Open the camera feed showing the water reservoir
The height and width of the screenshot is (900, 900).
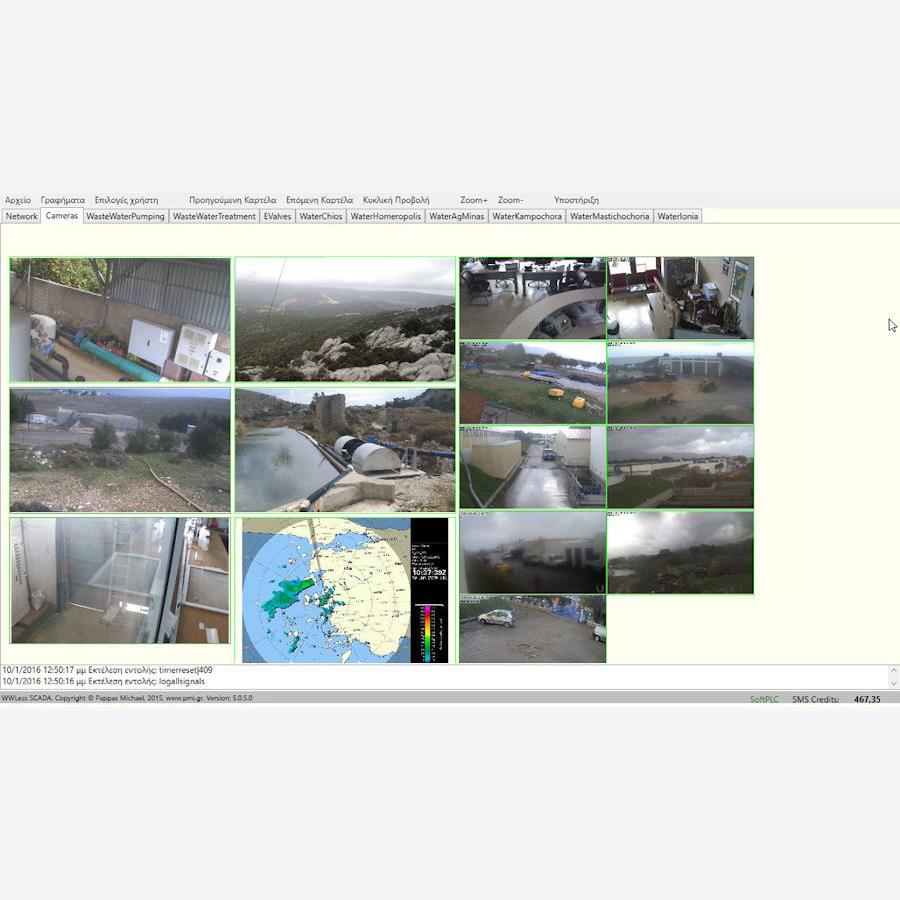tap(345, 450)
